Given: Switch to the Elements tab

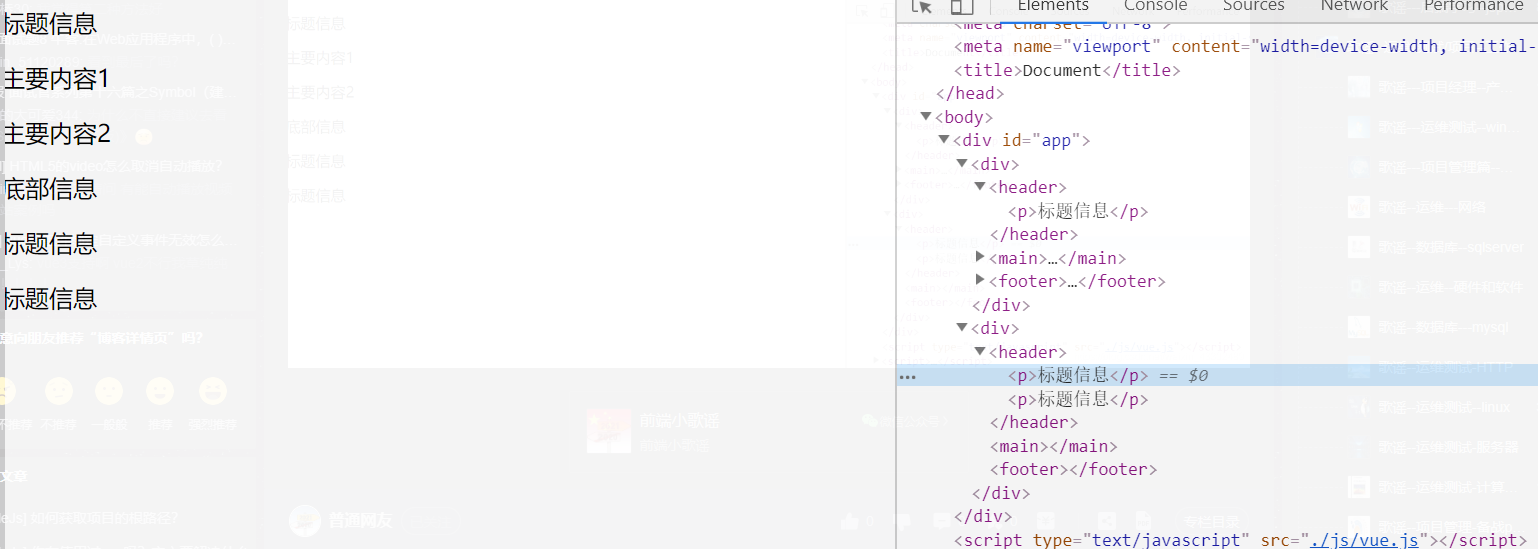Looking at the screenshot, I should coord(1053,6).
